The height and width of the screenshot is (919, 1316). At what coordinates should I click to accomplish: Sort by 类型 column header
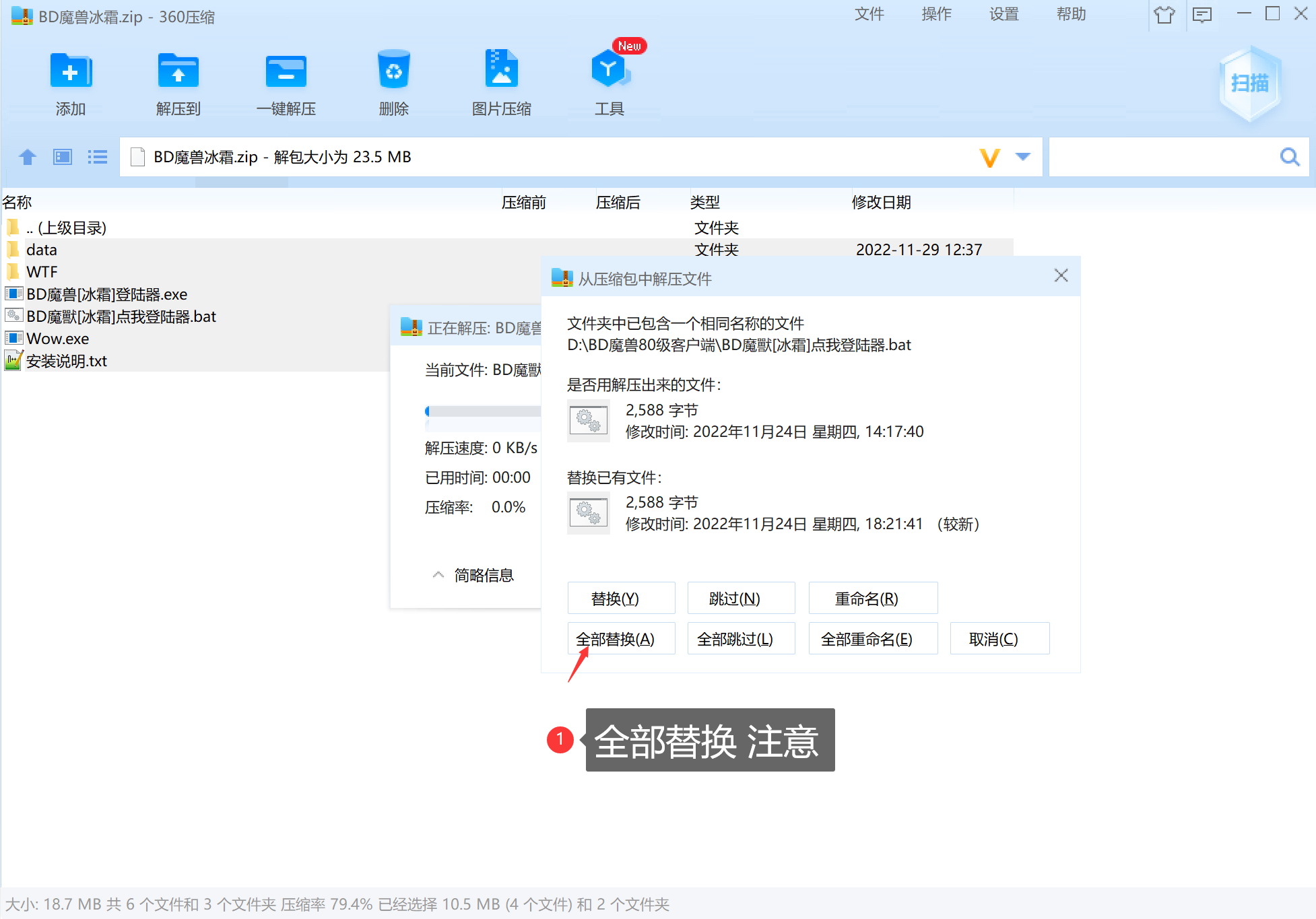(705, 202)
